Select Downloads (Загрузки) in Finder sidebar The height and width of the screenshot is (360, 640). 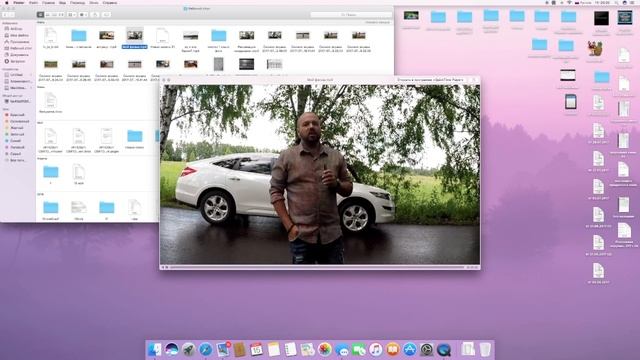click(16, 61)
